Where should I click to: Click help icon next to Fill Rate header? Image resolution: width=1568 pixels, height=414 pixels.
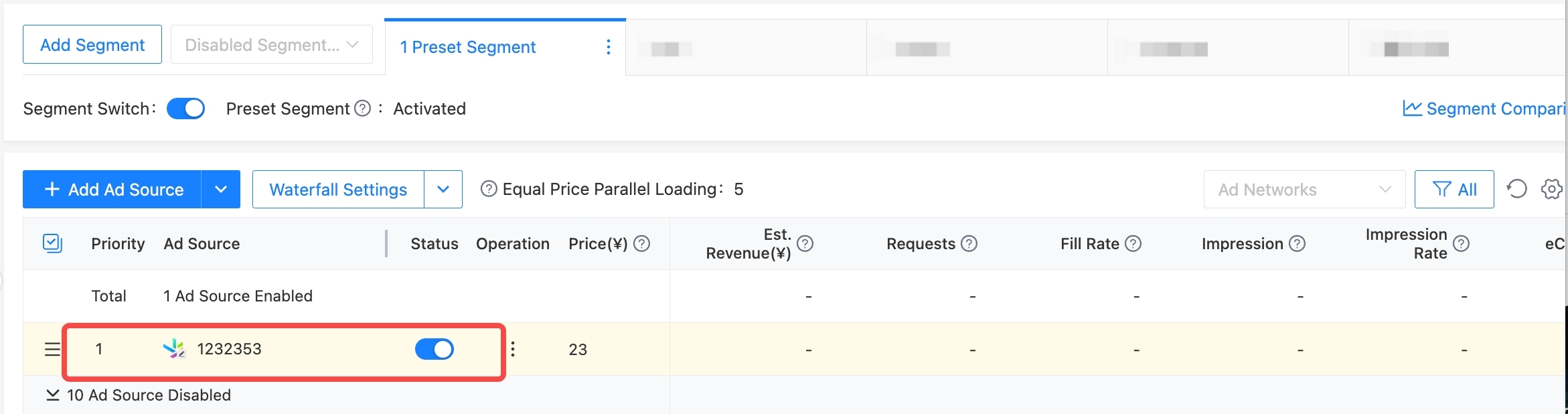click(x=1133, y=244)
